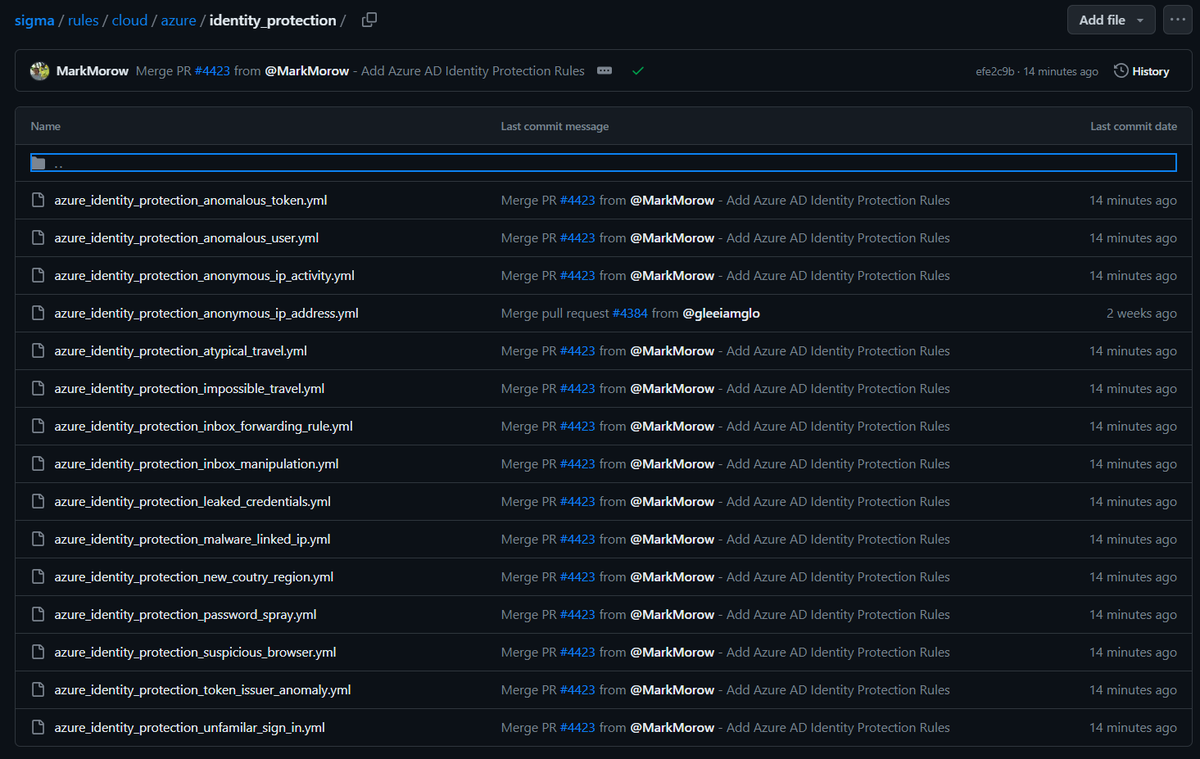This screenshot has width=1200, height=759.
Task: Click file icon beside anomalous_token.yml
Action: point(38,200)
